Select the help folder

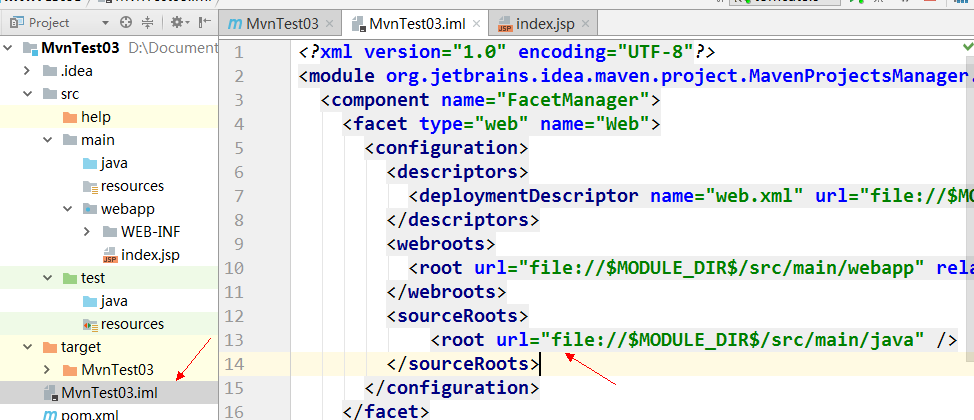96,117
